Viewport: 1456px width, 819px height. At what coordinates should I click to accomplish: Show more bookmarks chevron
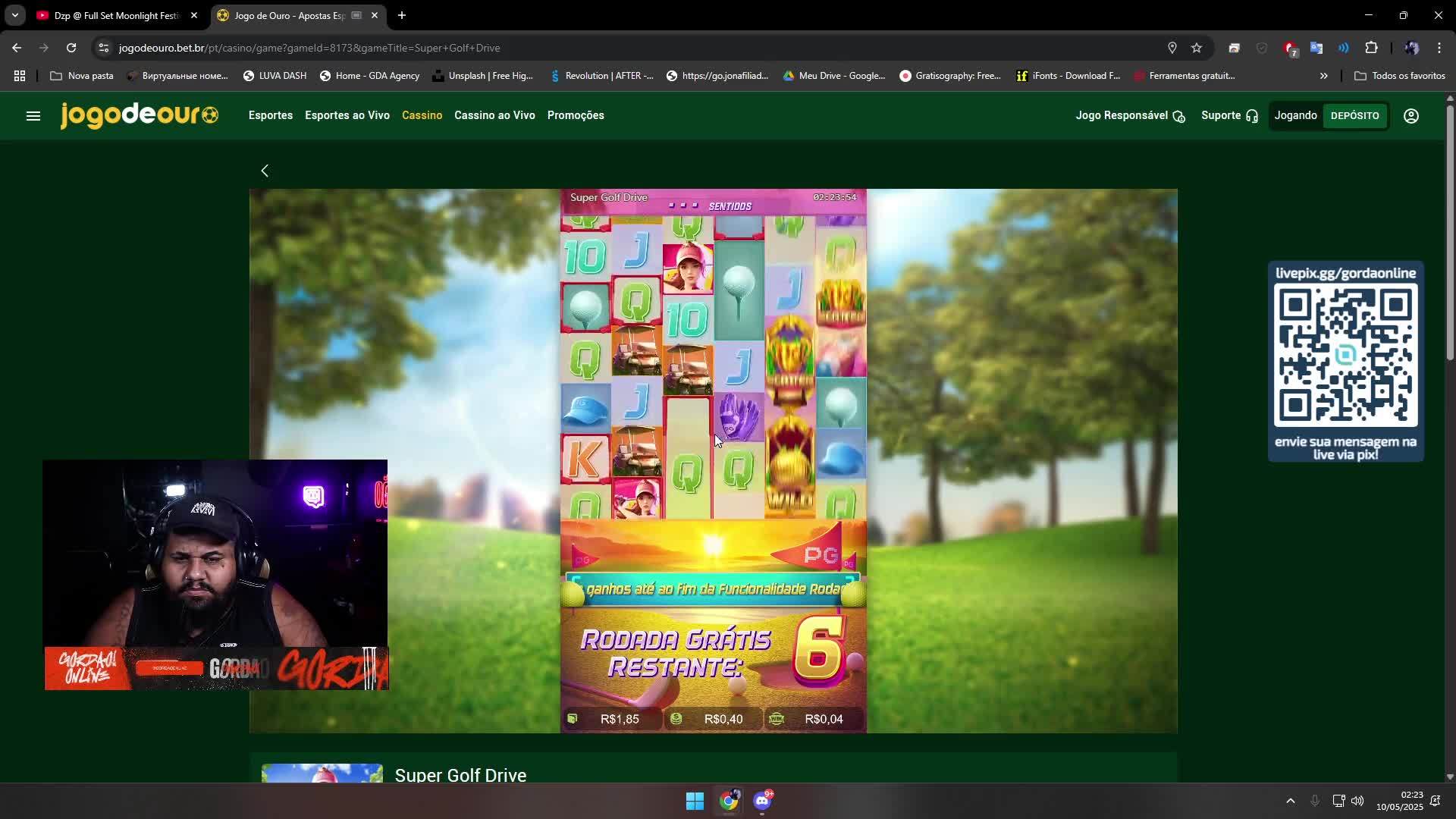pyautogui.click(x=1324, y=76)
